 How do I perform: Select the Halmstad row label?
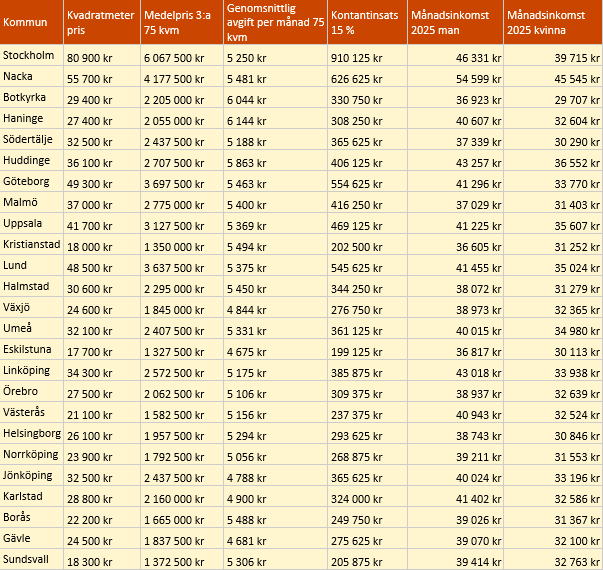point(32,286)
